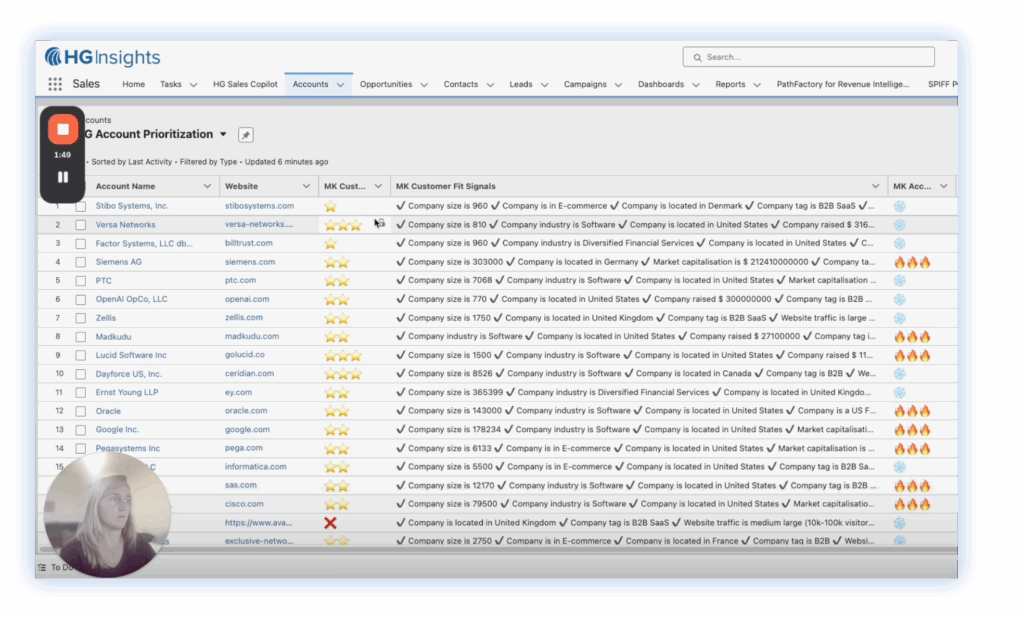Click the HG Insights logo

102,57
